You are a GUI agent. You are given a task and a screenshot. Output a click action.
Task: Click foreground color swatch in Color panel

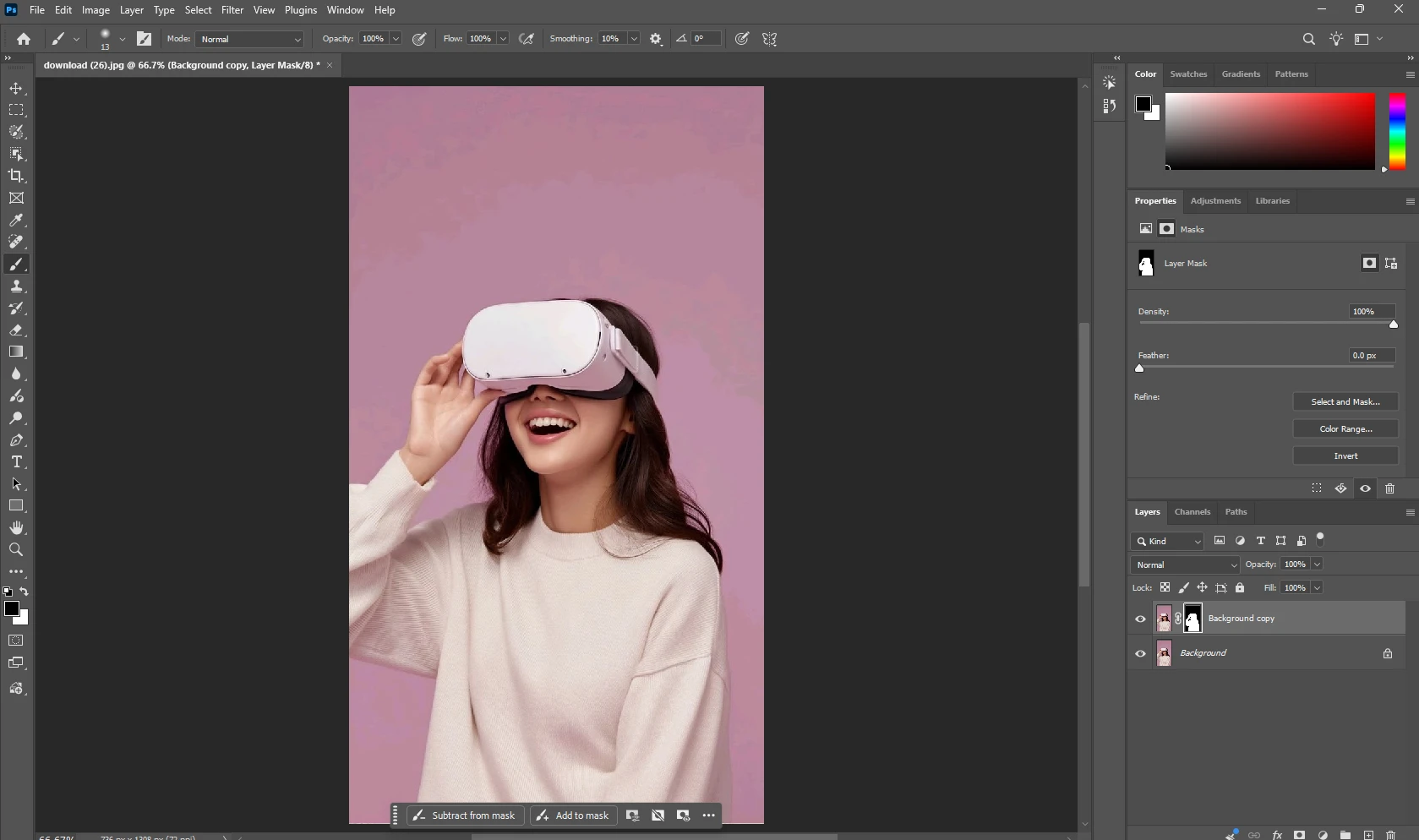(x=1143, y=104)
